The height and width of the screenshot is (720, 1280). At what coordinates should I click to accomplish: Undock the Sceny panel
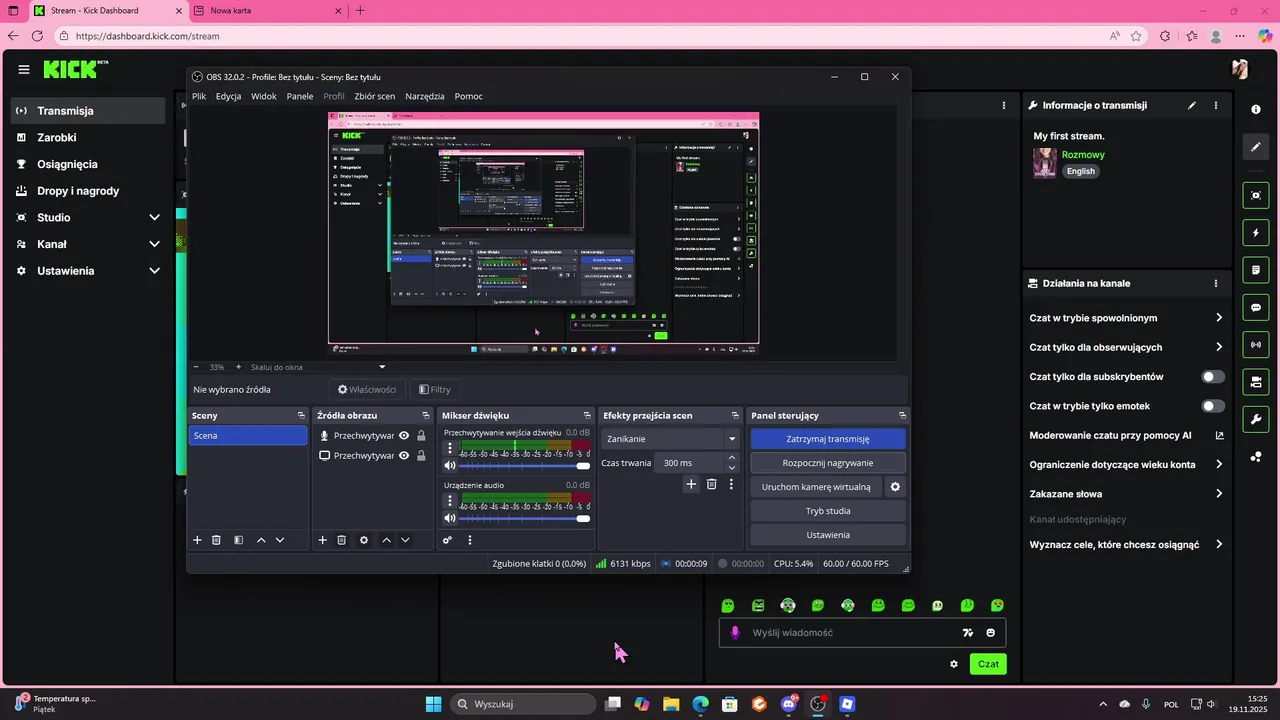(x=301, y=415)
